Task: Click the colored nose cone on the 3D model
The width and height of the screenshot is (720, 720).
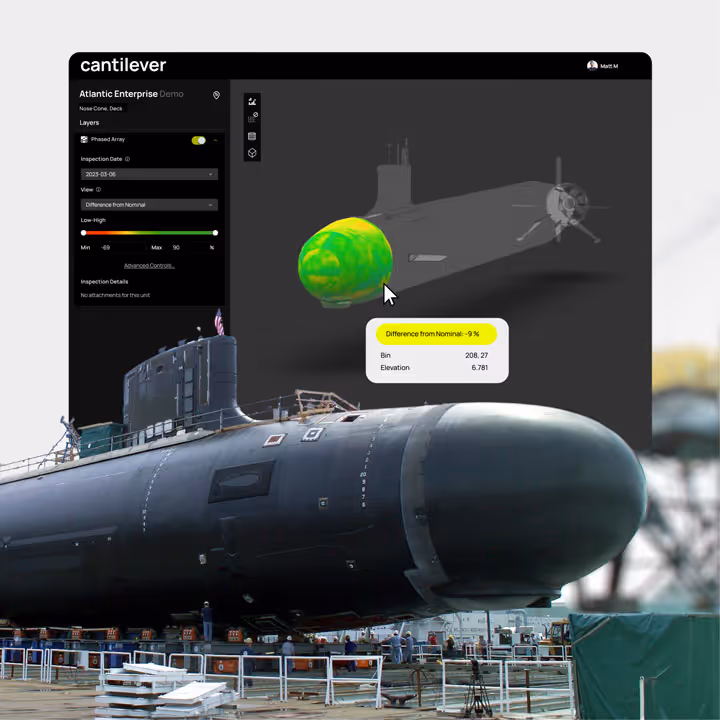Action: 345,259
